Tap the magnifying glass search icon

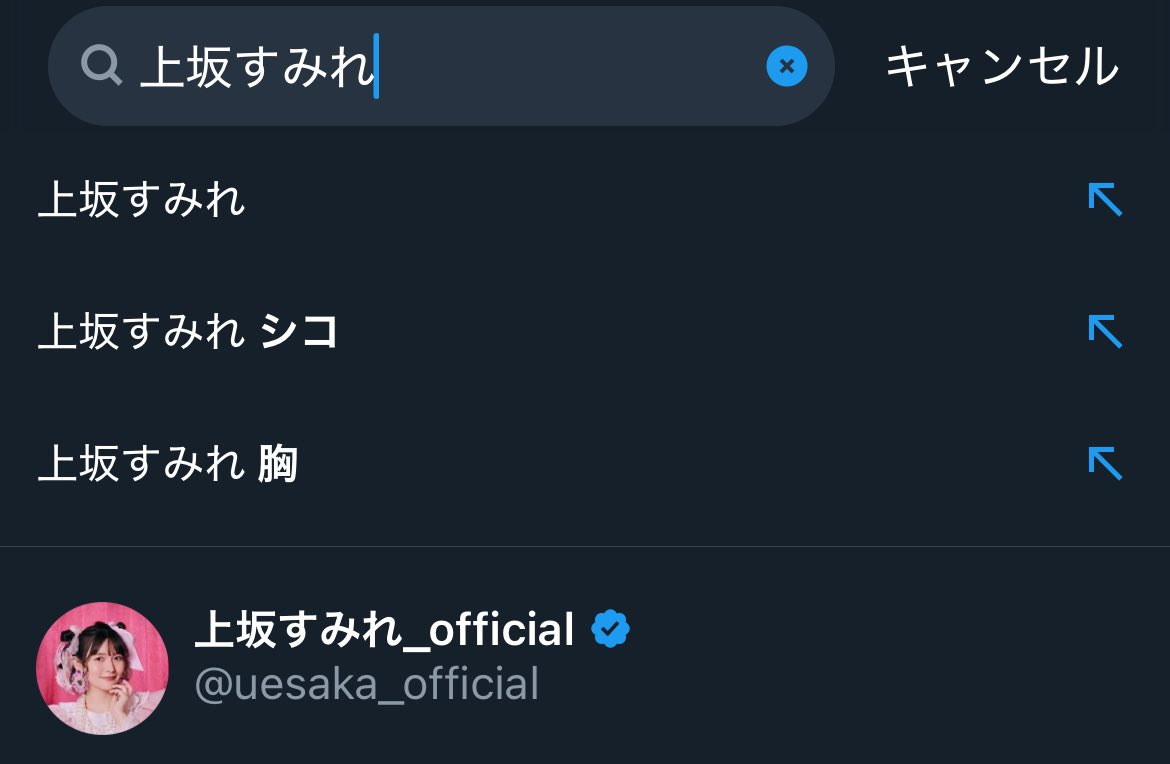point(101,65)
